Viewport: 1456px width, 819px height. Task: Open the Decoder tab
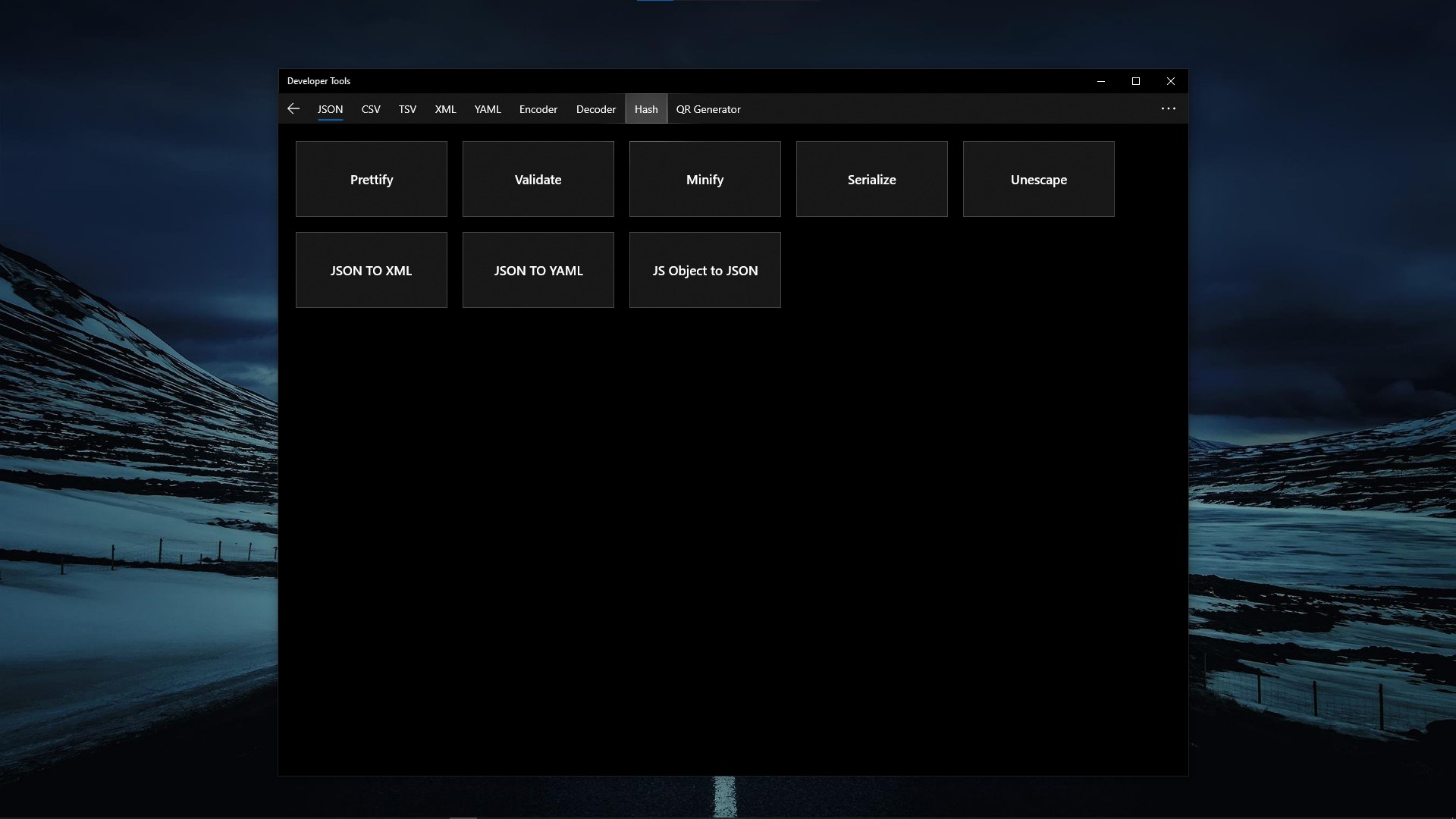pos(595,109)
